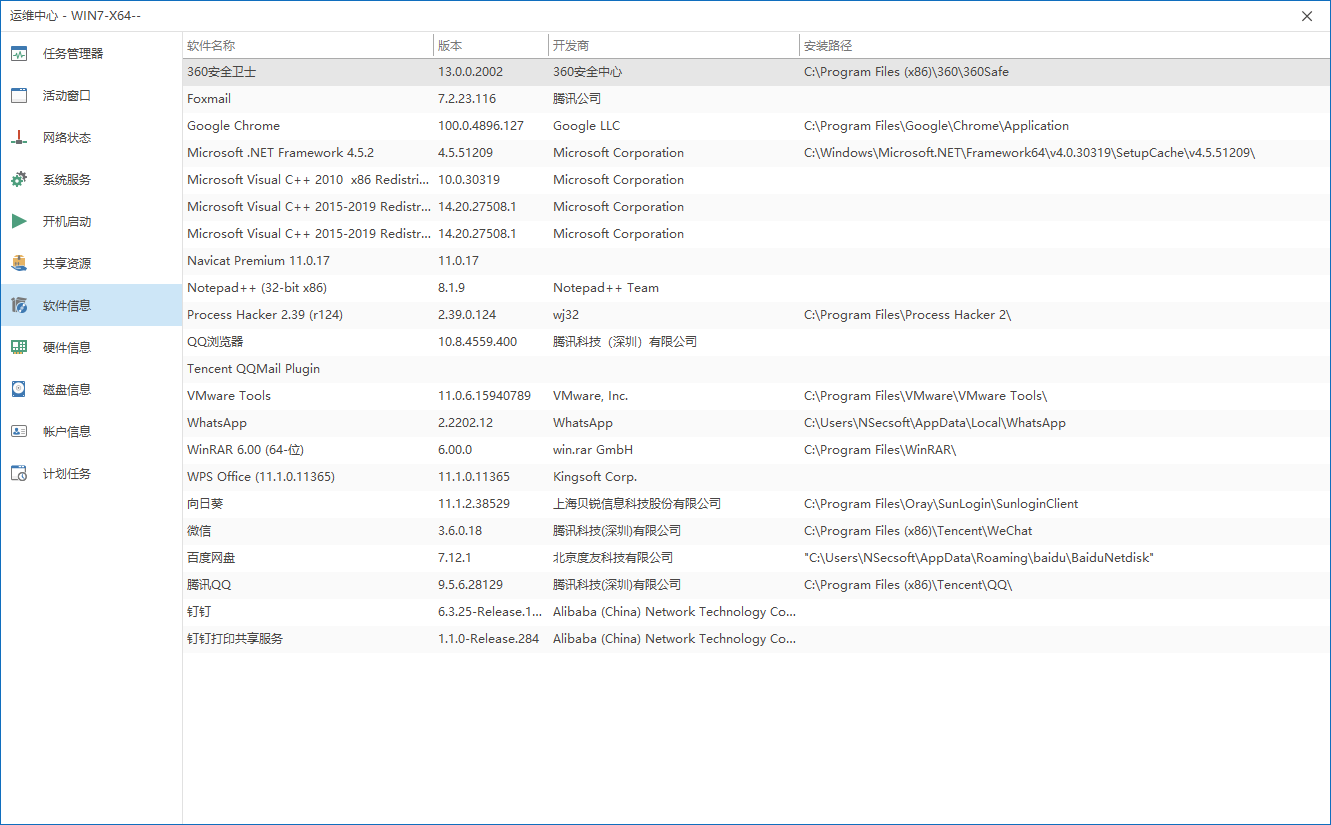Open the 磁盘信息 label
This screenshot has width=1331, height=825.
click(x=66, y=390)
